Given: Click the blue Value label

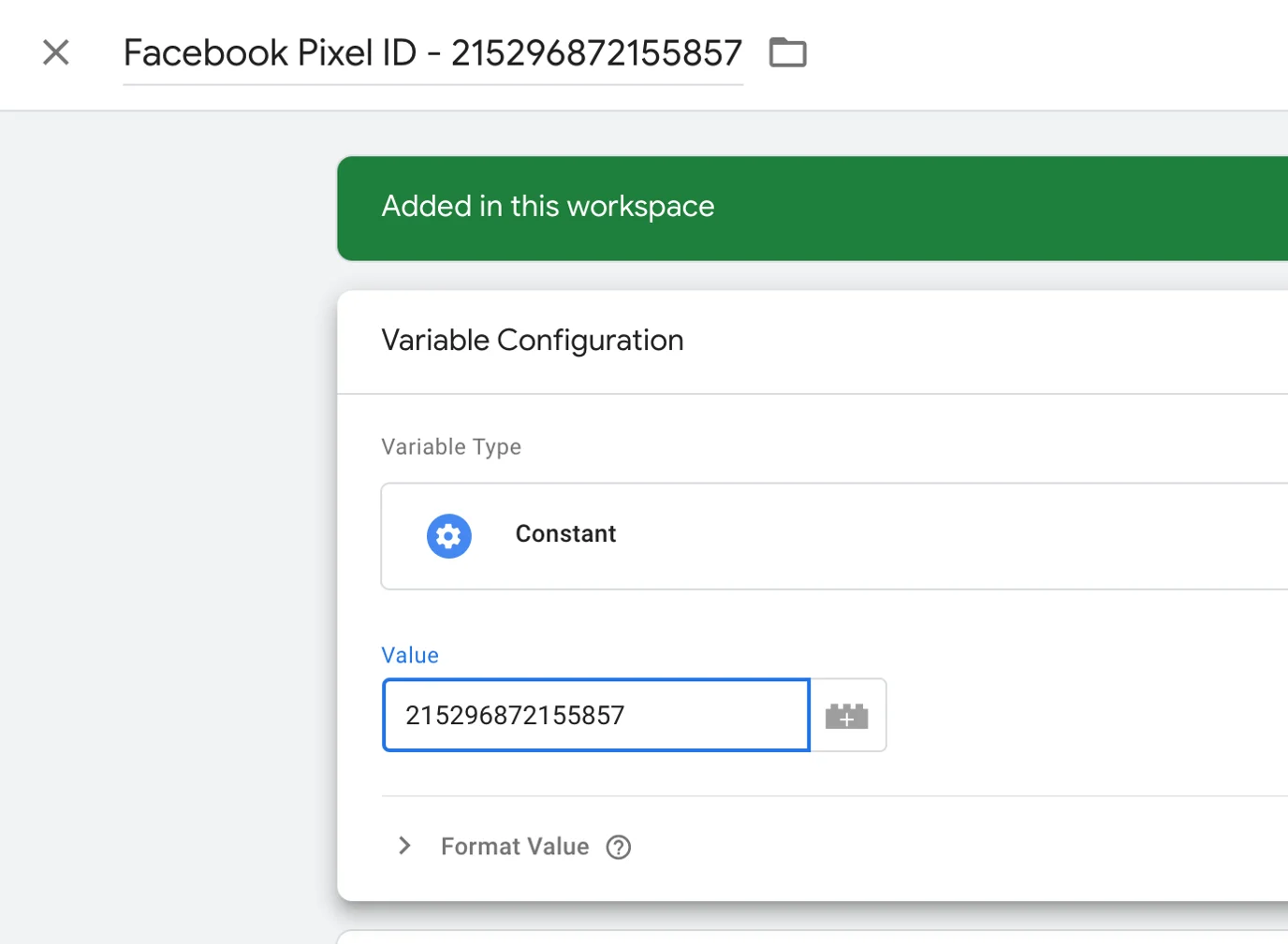Looking at the screenshot, I should coord(410,655).
